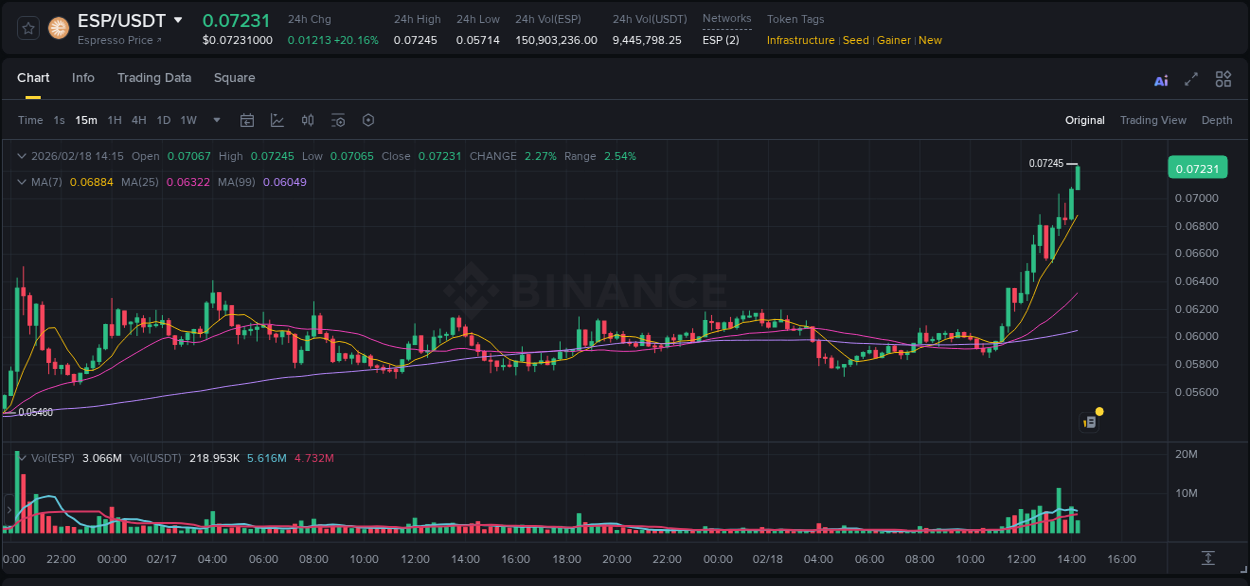Open the AI analysis panel
This screenshot has height=586, width=1250.
[1160, 79]
